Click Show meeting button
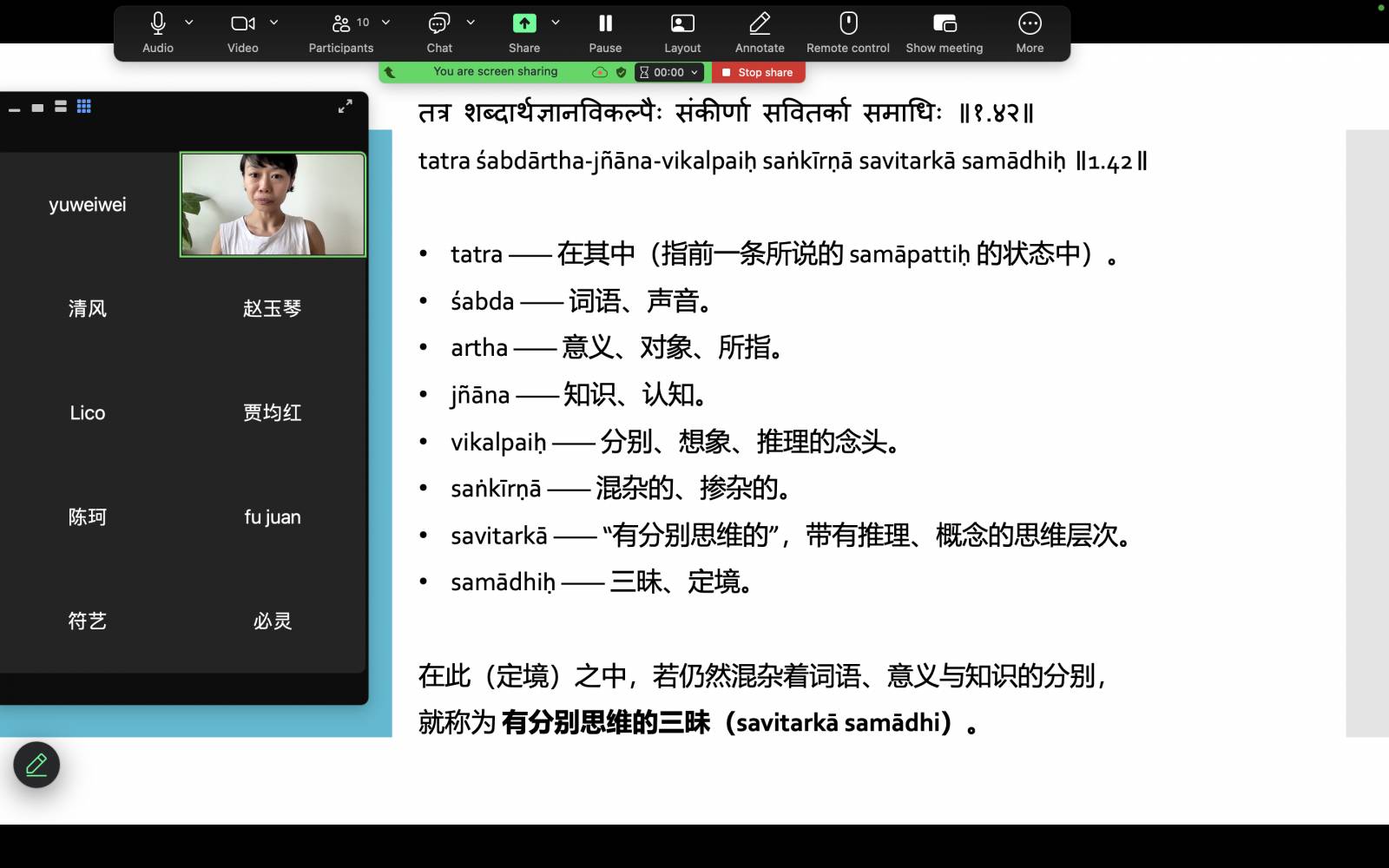Viewport: 1389px width, 868px height. point(945,24)
